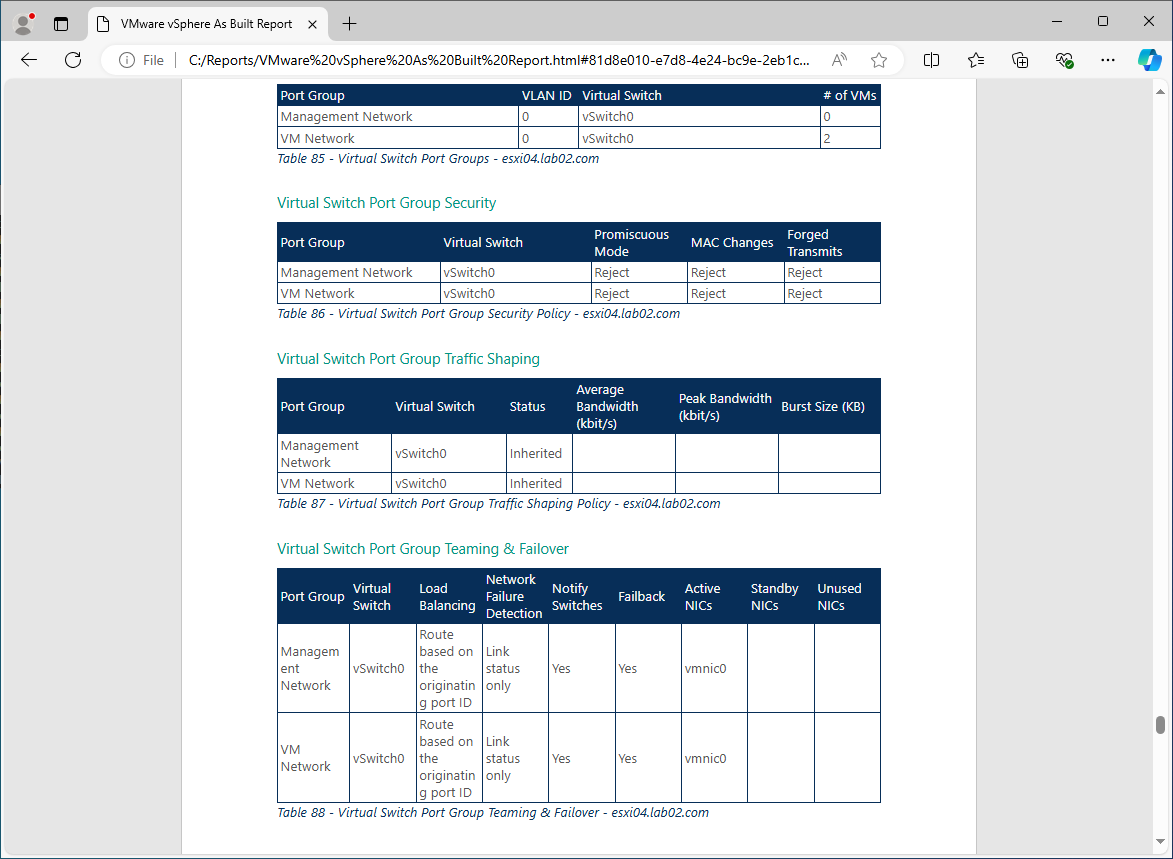The image size is (1173, 859).
Task: Click Inherited status for VM Network
Action: pos(536,483)
